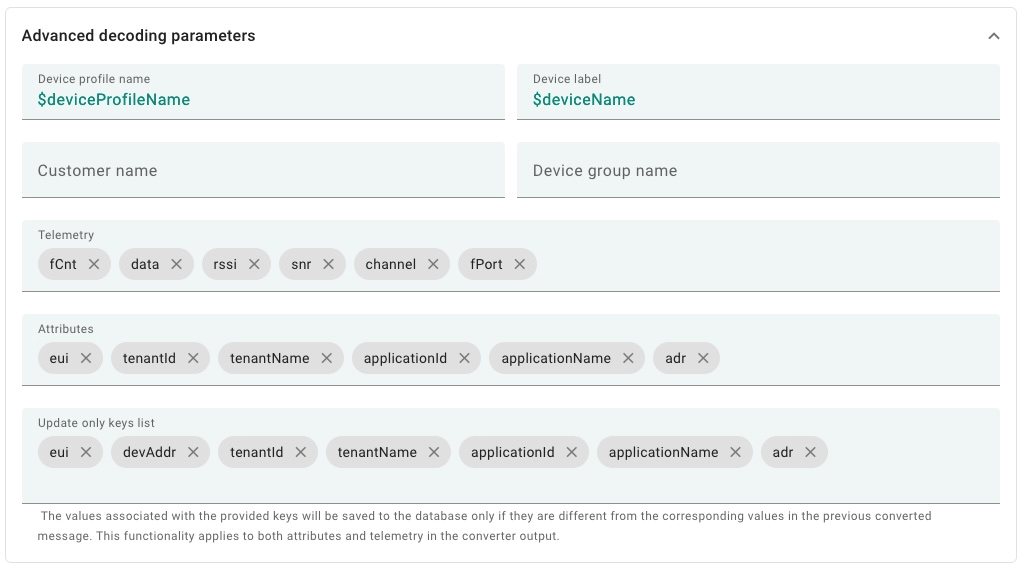This screenshot has height=572, width=1022.
Task: Remove eui chip from Attributes
Action: tap(86, 358)
